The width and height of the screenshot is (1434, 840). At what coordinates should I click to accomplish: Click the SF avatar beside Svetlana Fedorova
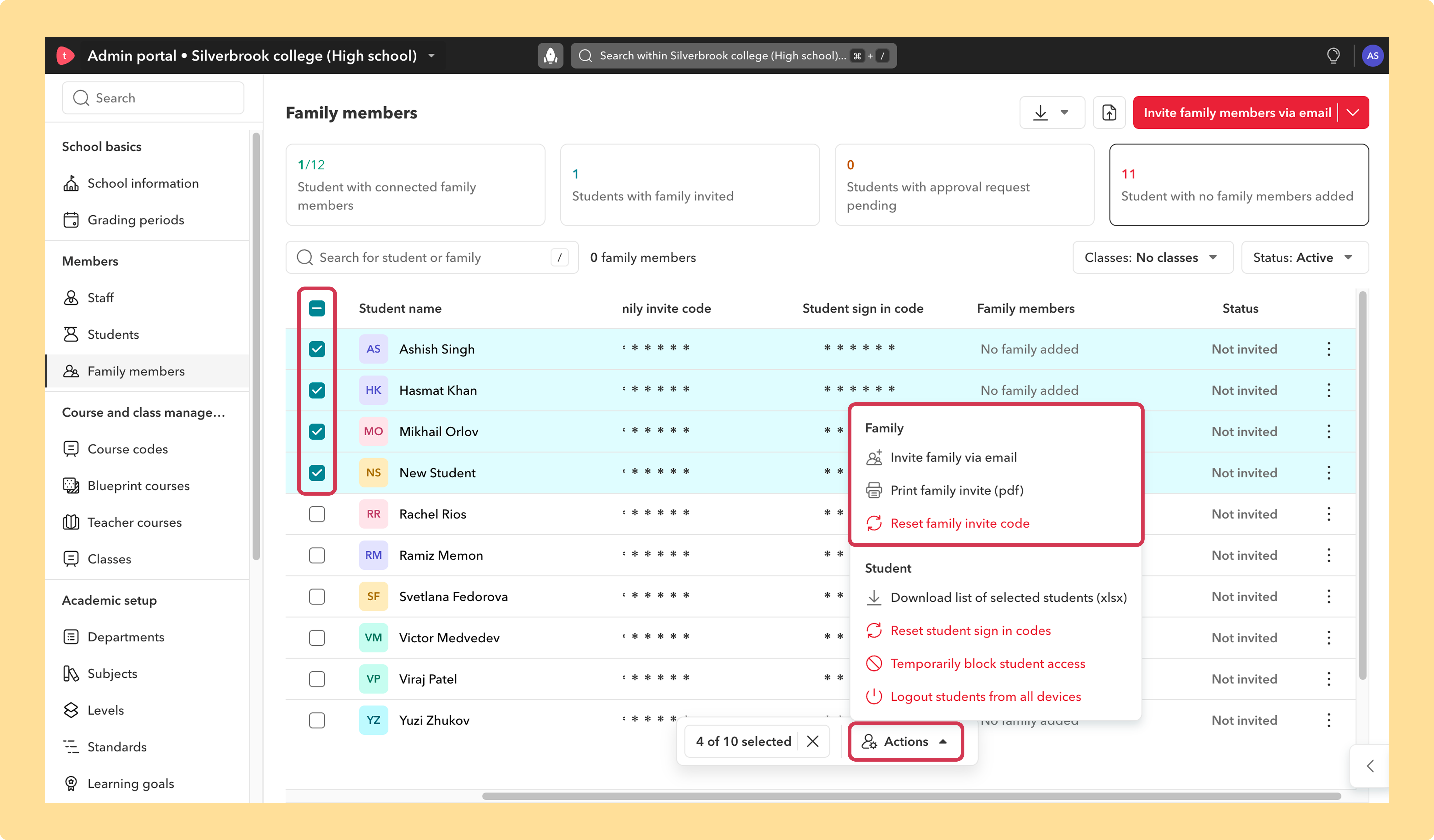point(373,597)
